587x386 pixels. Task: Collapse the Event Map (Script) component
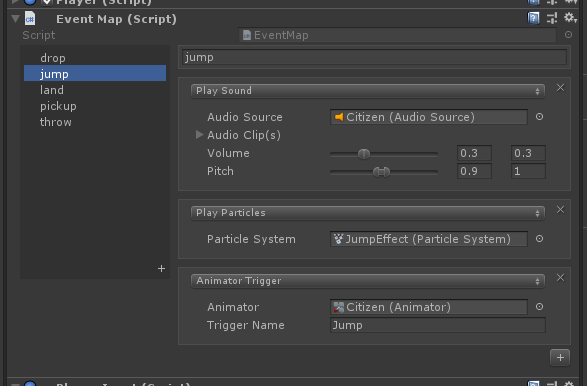point(15,19)
